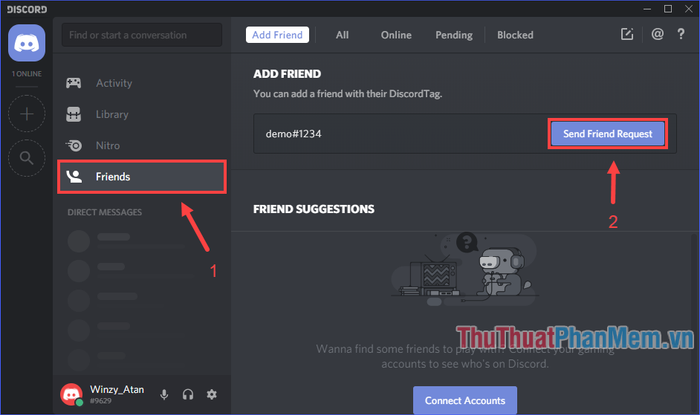Go to the Nitro page
This screenshot has height=415, width=700.
(108, 145)
